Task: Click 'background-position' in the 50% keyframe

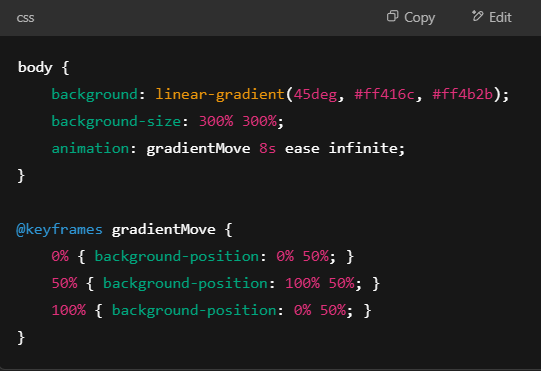Action: [x=186, y=283]
